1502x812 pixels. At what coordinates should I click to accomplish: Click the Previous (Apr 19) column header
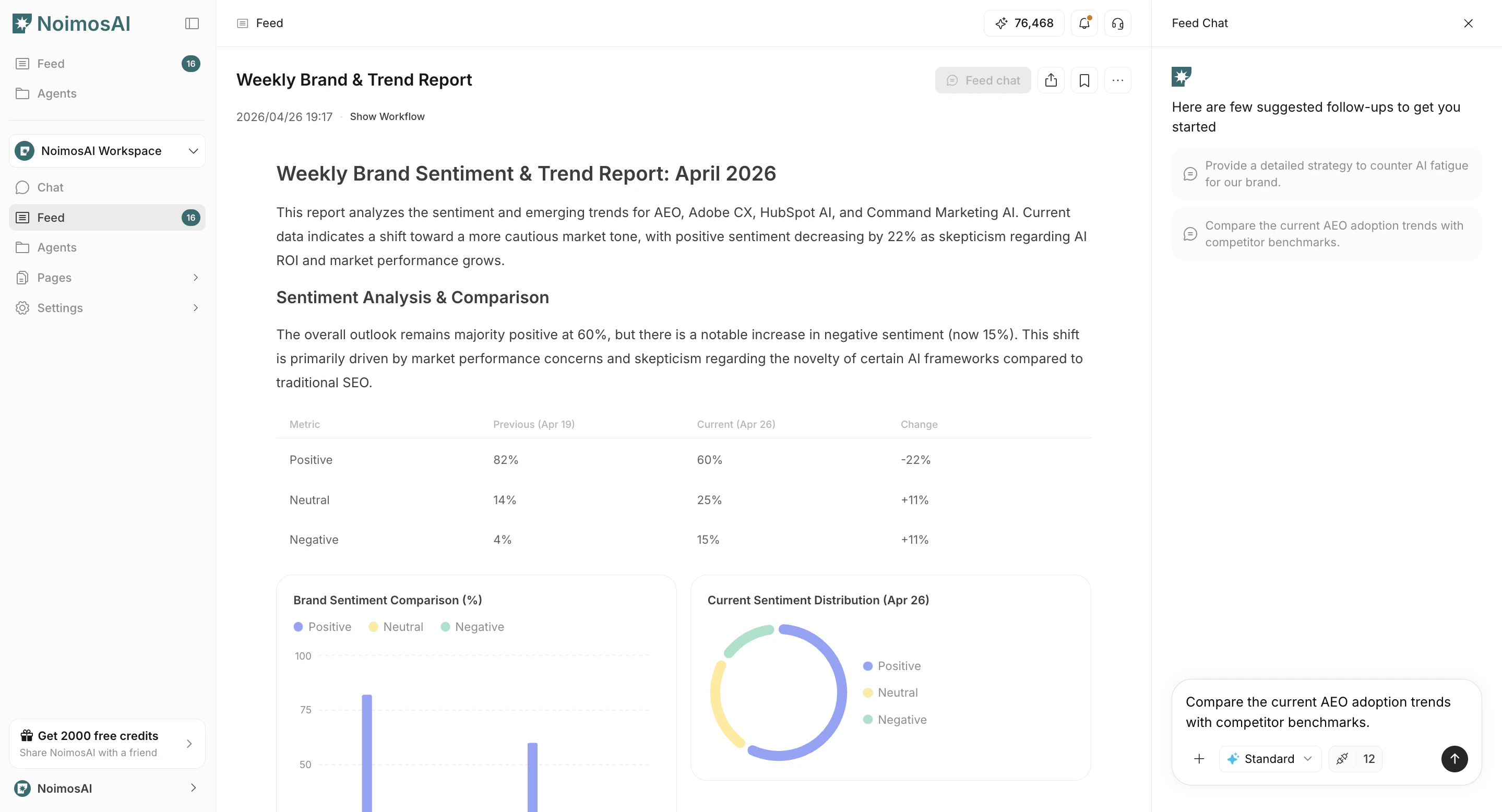(533, 424)
